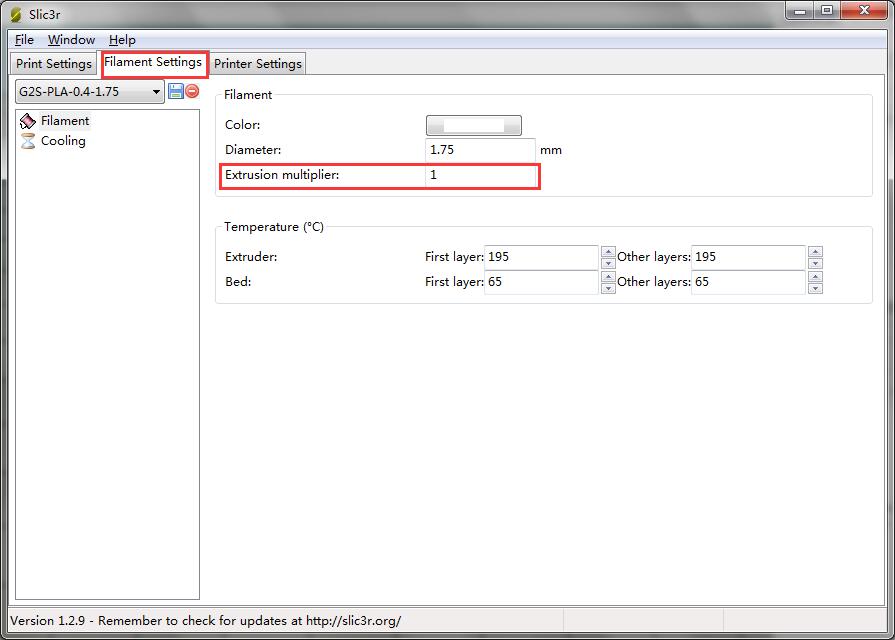Switch to the Printer Settings tab
Image resolution: width=895 pixels, height=640 pixels.
pos(257,63)
